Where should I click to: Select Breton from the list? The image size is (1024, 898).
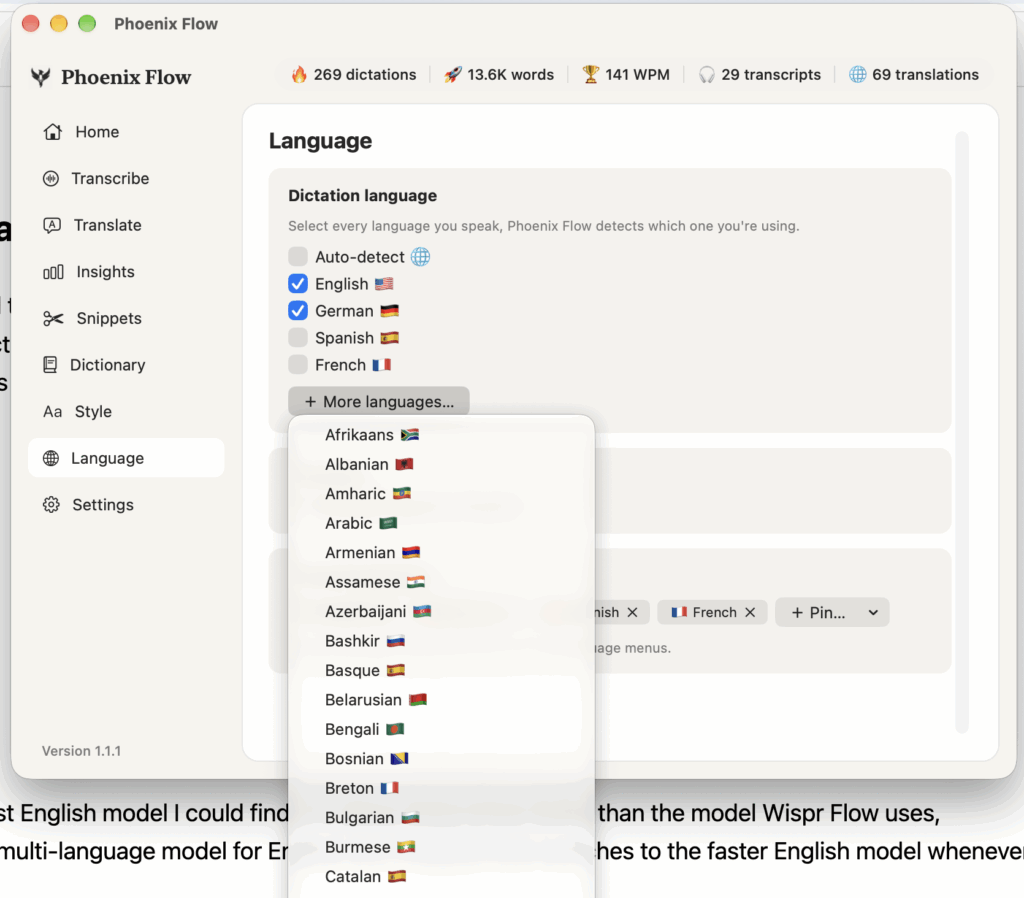pyautogui.click(x=441, y=788)
